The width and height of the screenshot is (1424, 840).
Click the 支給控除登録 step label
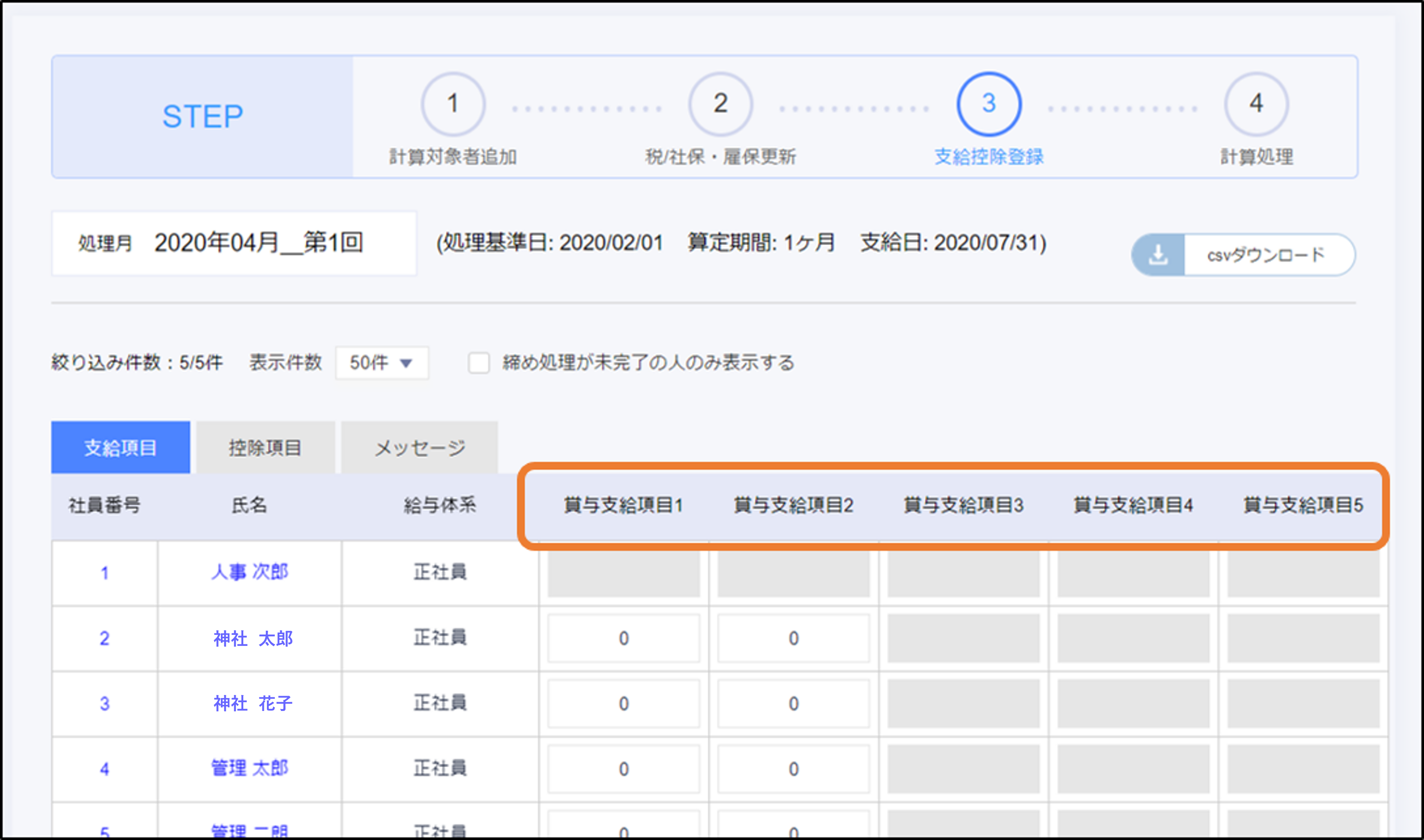pyautogui.click(x=988, y=157)
